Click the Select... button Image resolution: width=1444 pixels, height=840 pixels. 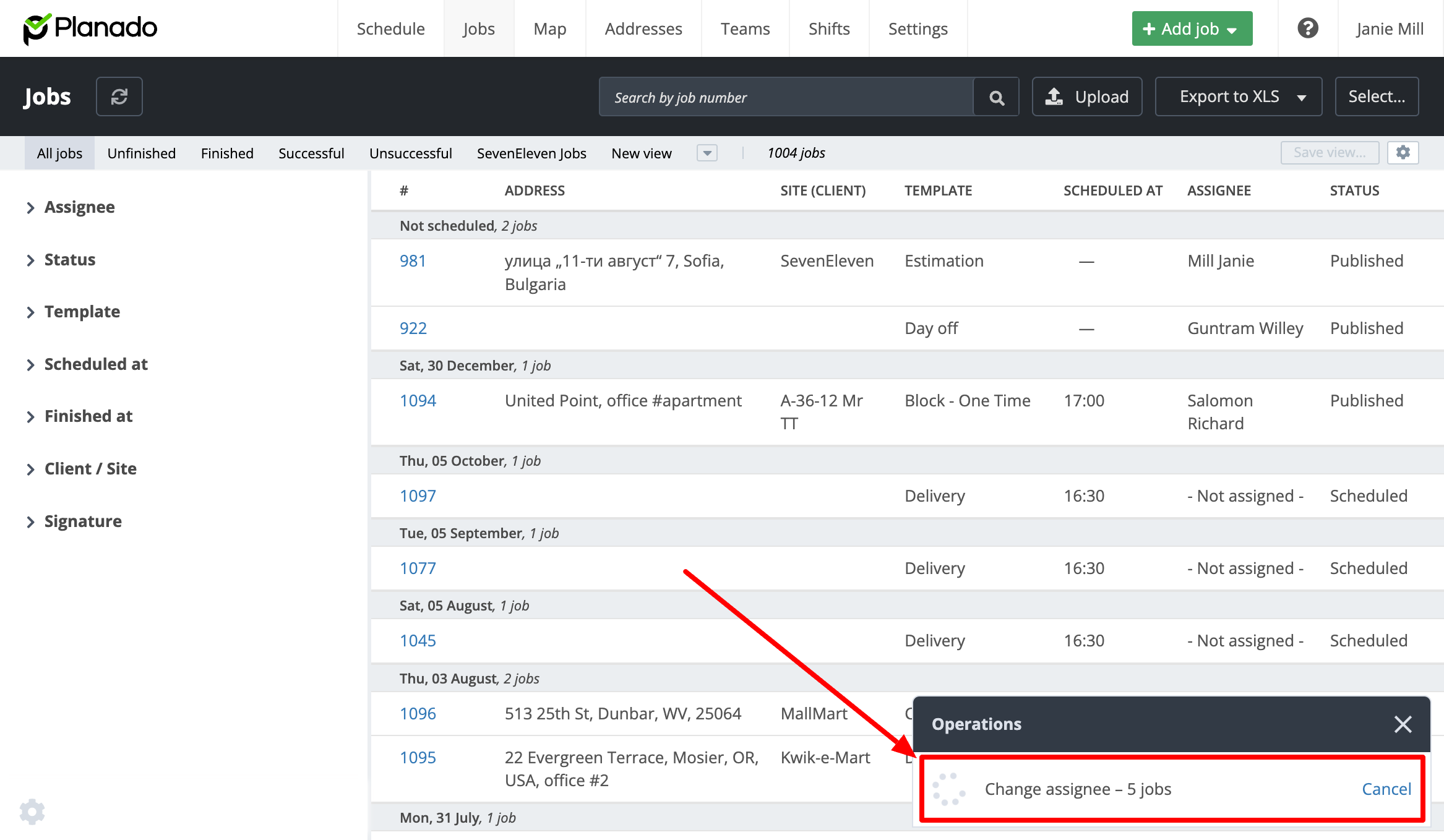(1377, 96)
